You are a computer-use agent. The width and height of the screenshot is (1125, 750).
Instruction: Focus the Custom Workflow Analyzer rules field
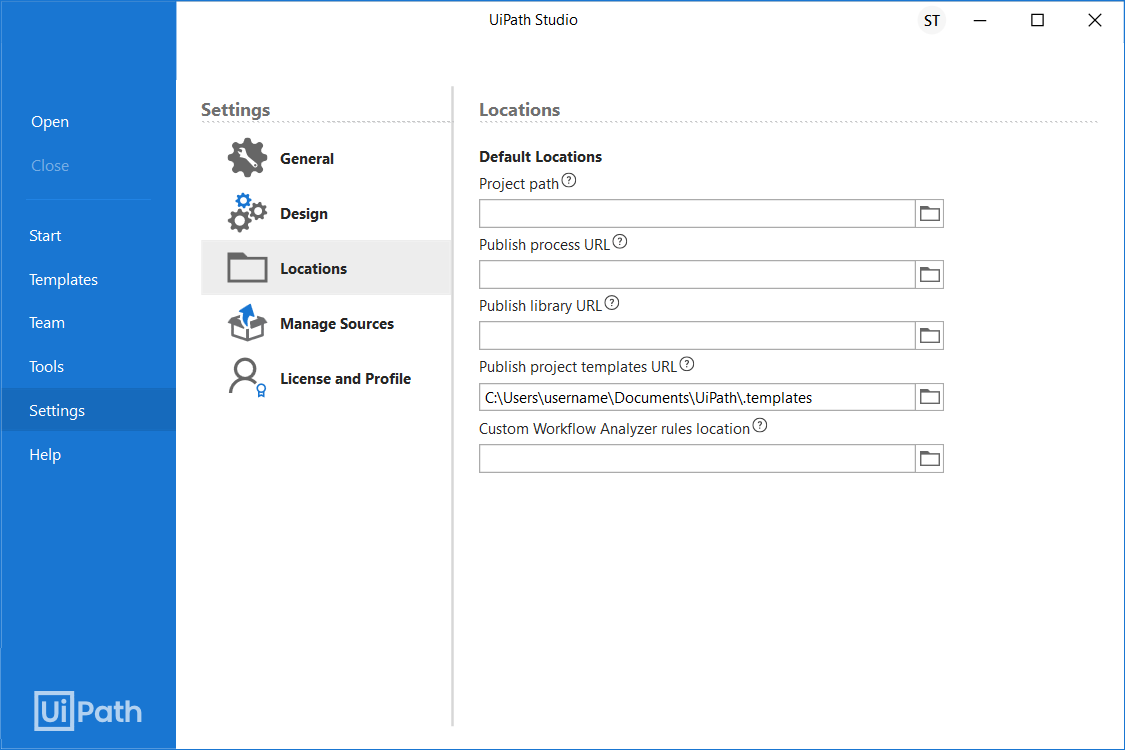coord(697,459)
